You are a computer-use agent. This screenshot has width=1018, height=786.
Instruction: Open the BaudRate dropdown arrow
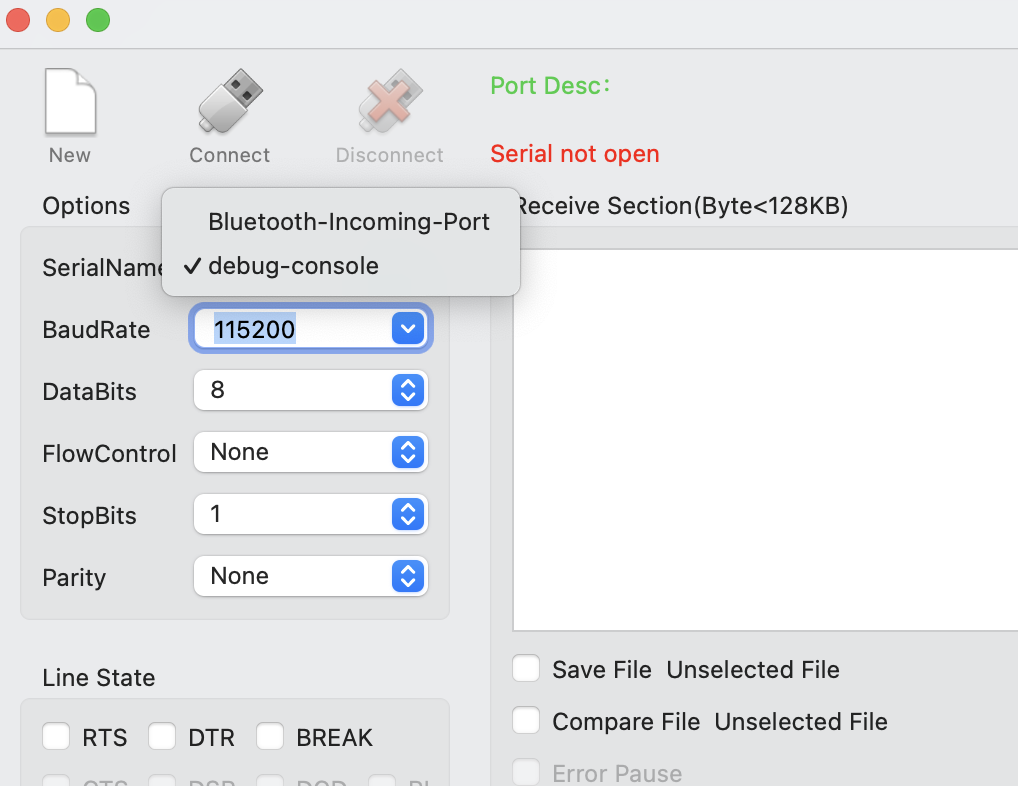tap(408, 328)
